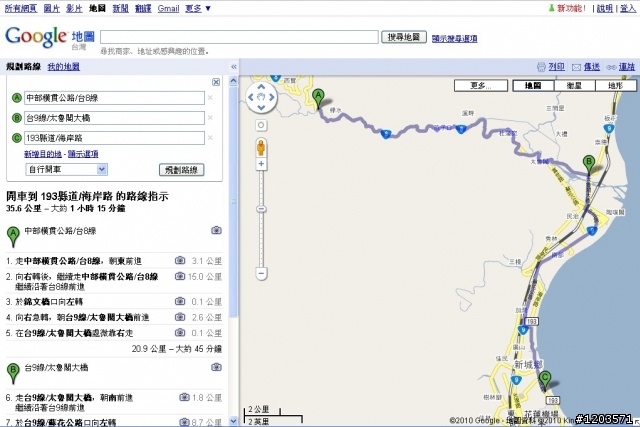Open the 更多 dropdown in top navigation
The image size is (640, 427).
click(x=198, y=9)
